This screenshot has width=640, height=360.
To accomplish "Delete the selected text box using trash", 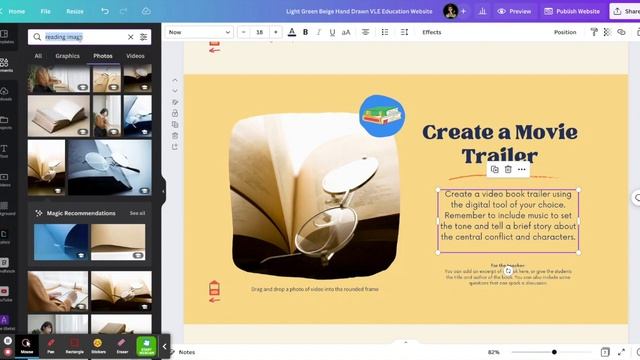I will [x=508, y=169].
